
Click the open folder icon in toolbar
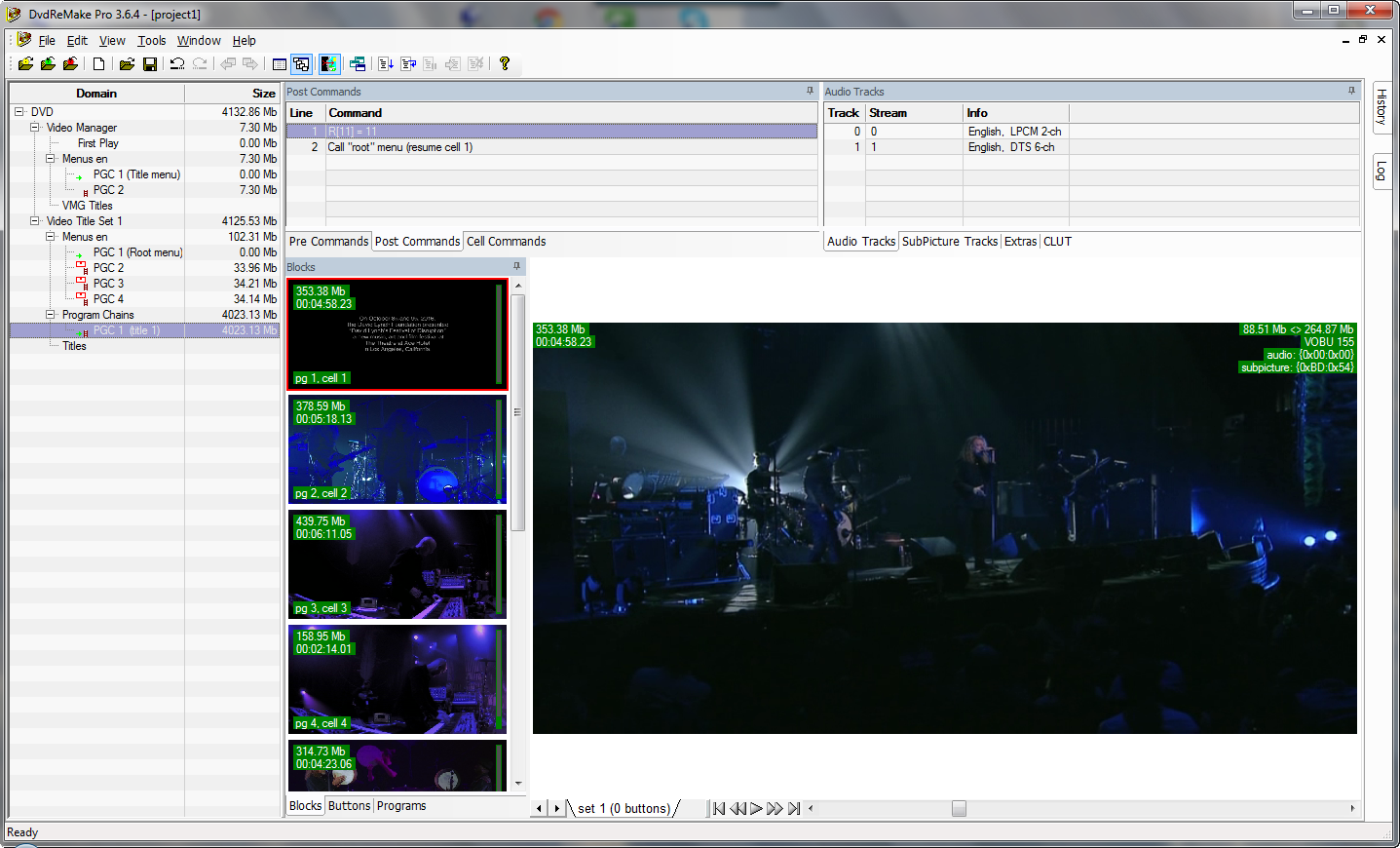[x=126, y=64]
